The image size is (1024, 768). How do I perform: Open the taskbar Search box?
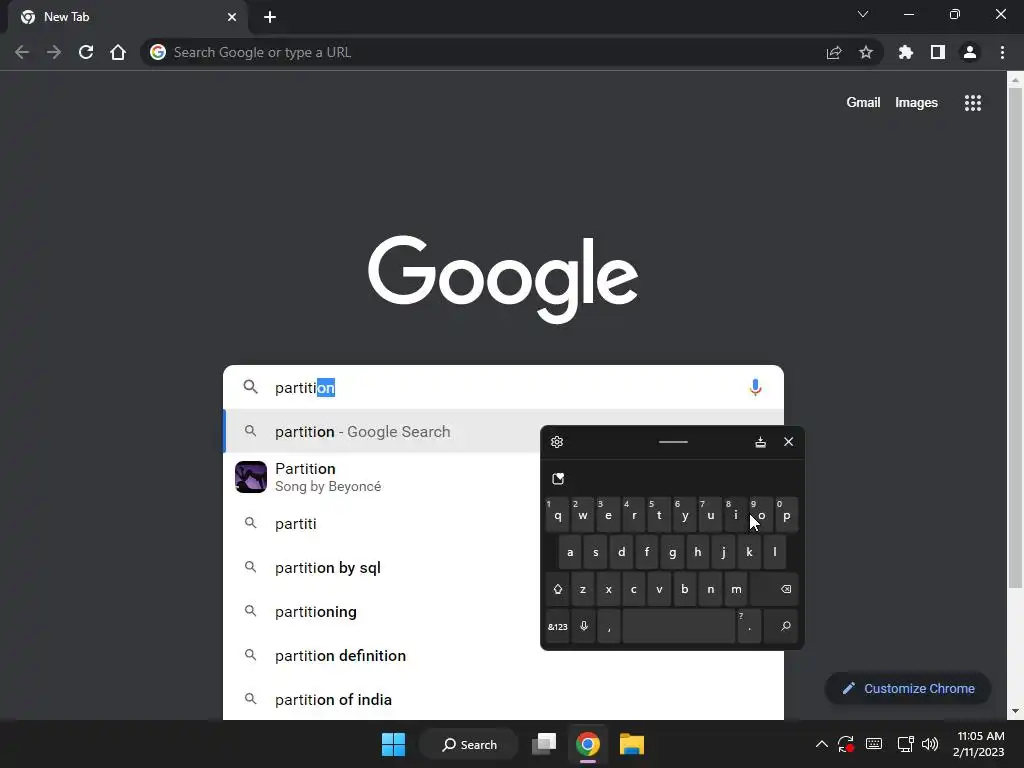pyautogui.click(x=469, y=744)
